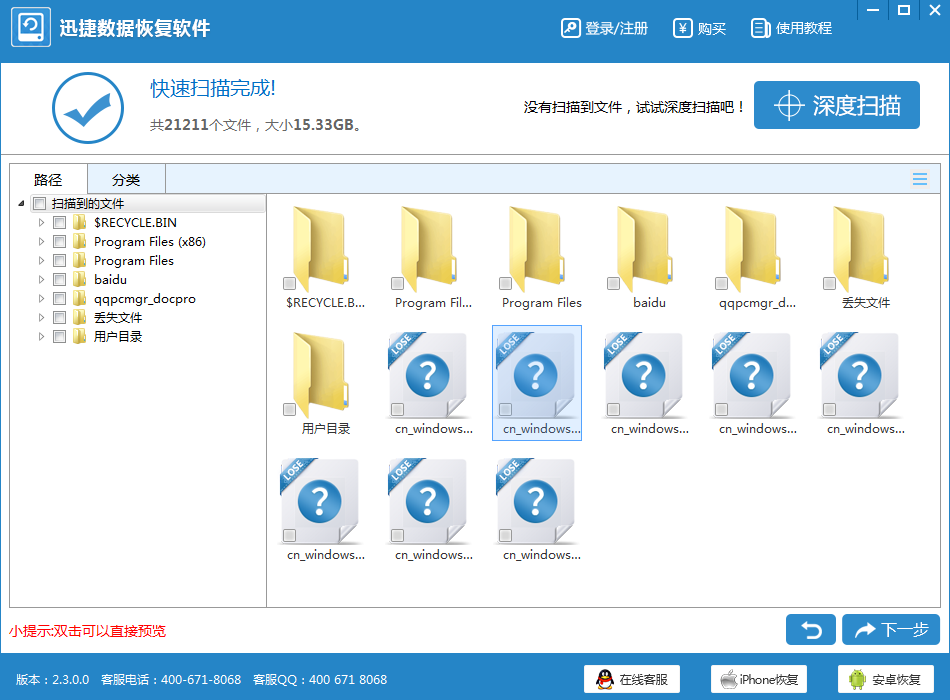Screen dimensions: 950x700
Task: Enable the 扫描到的文件 root checkbox
Action: coord(39,204)
